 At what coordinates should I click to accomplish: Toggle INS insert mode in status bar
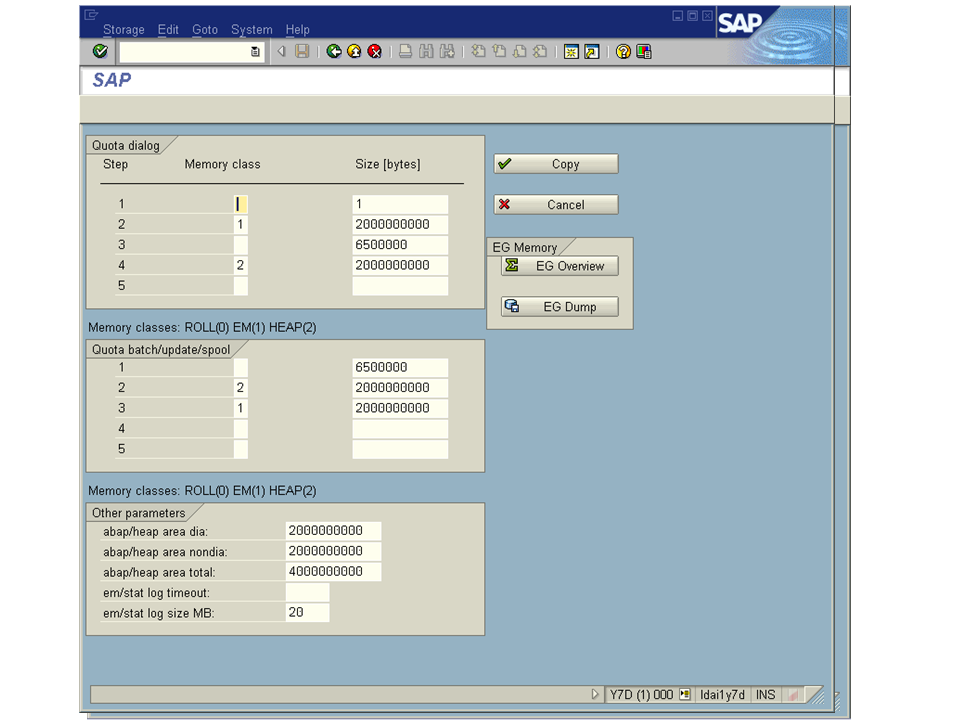[765, 694]
